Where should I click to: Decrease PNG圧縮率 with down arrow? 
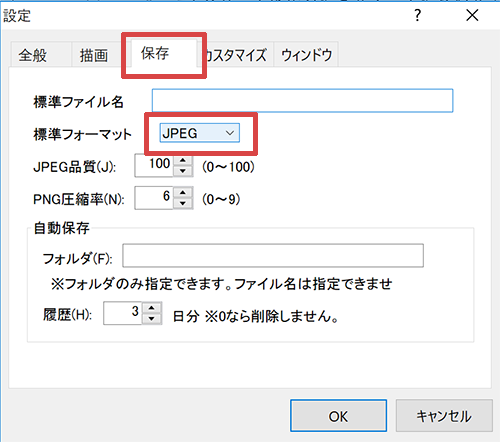coord(183,203)
